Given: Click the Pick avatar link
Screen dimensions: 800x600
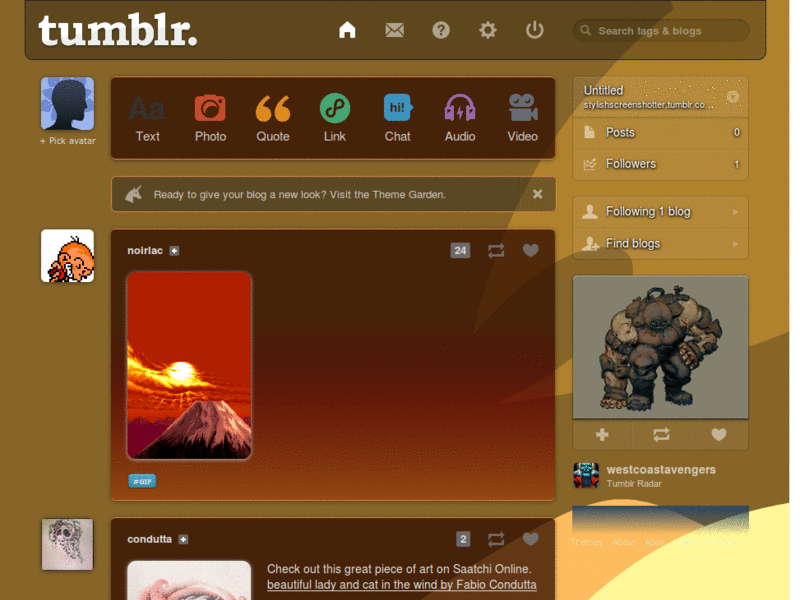Looking at the screenshot, I should click(x=68, y=141).
